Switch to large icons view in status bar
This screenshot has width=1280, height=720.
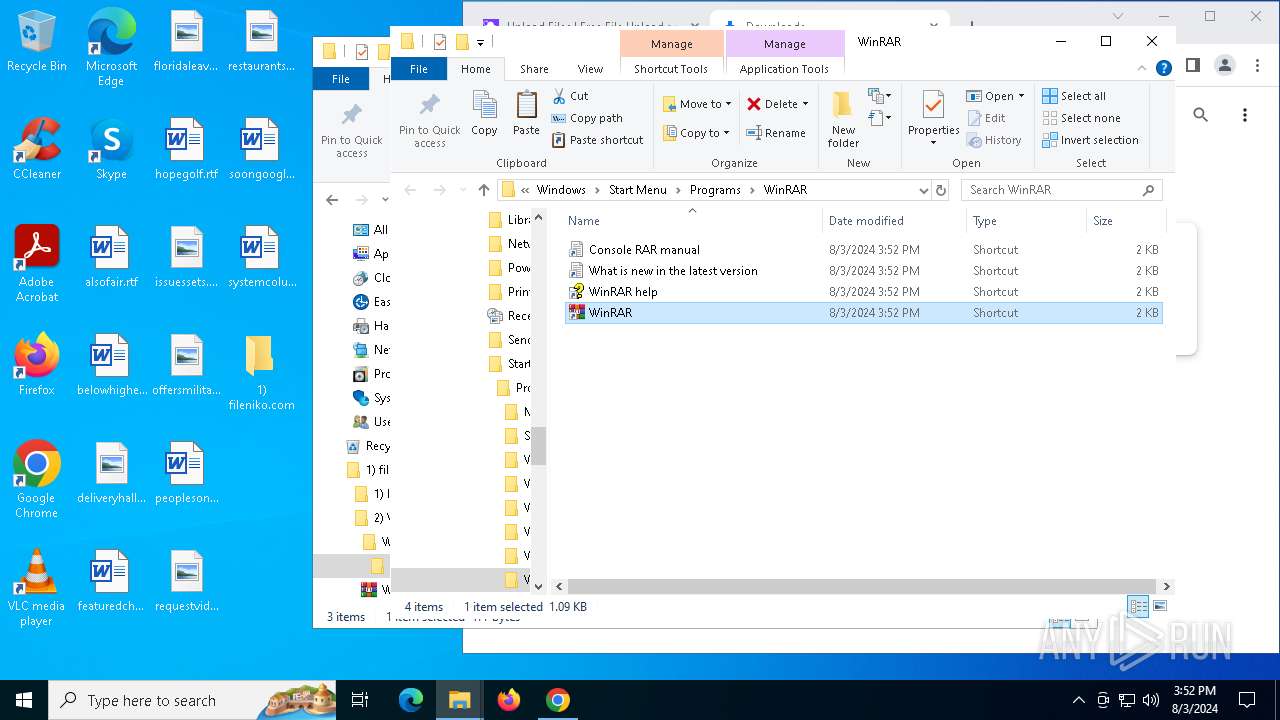1160,606
